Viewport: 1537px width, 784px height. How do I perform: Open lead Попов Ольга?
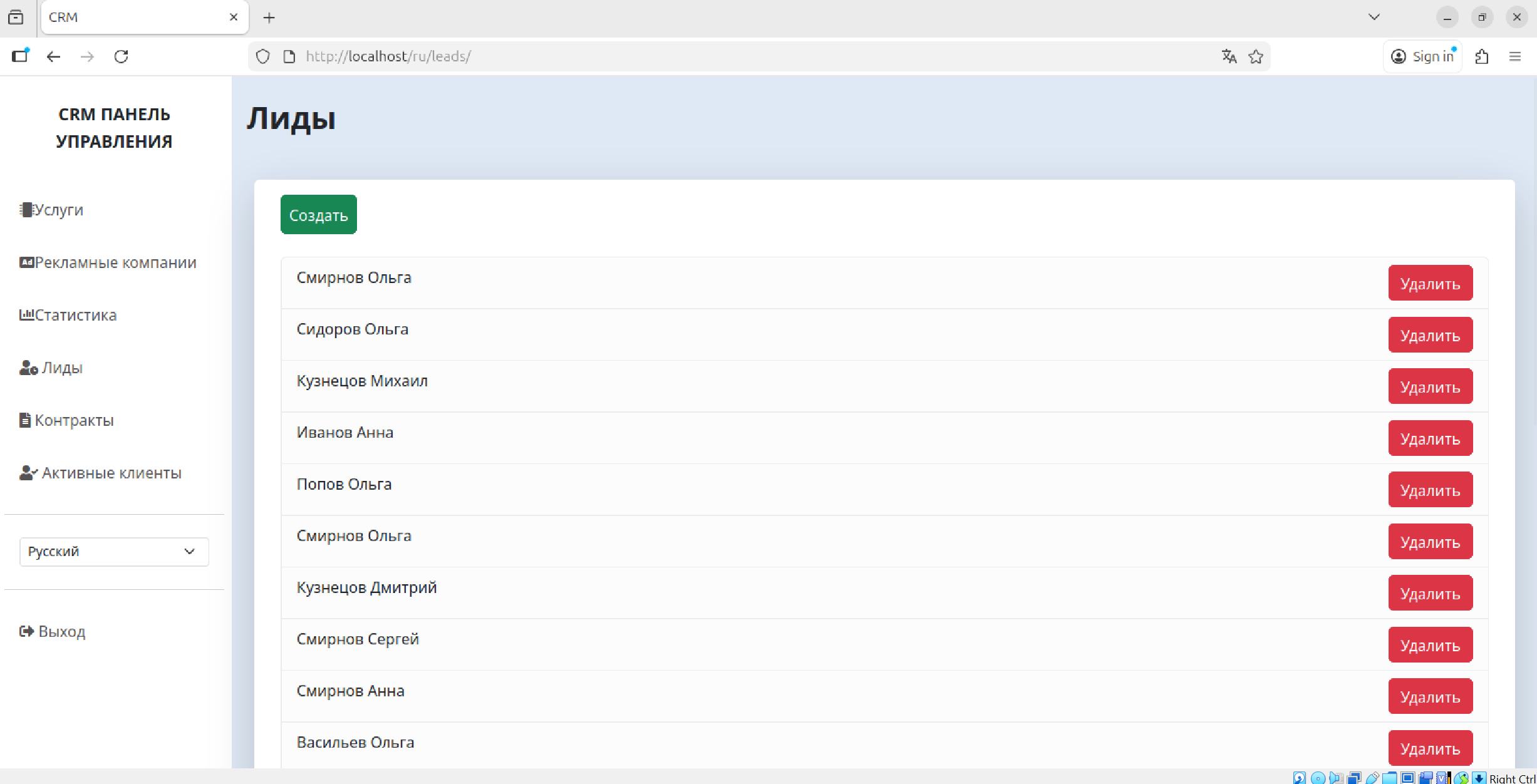pos(344,484)
